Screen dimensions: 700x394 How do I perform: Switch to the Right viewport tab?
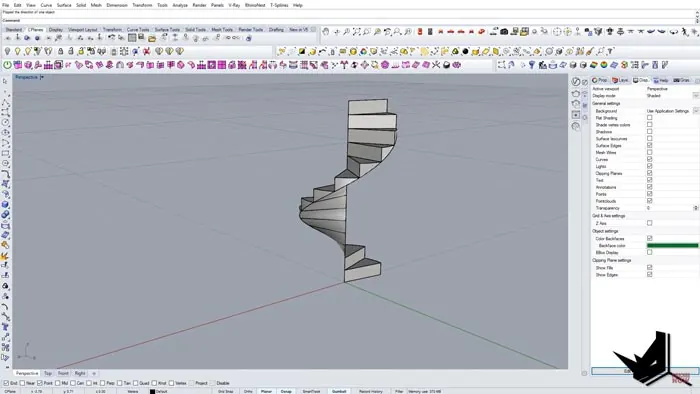(80, 373)
